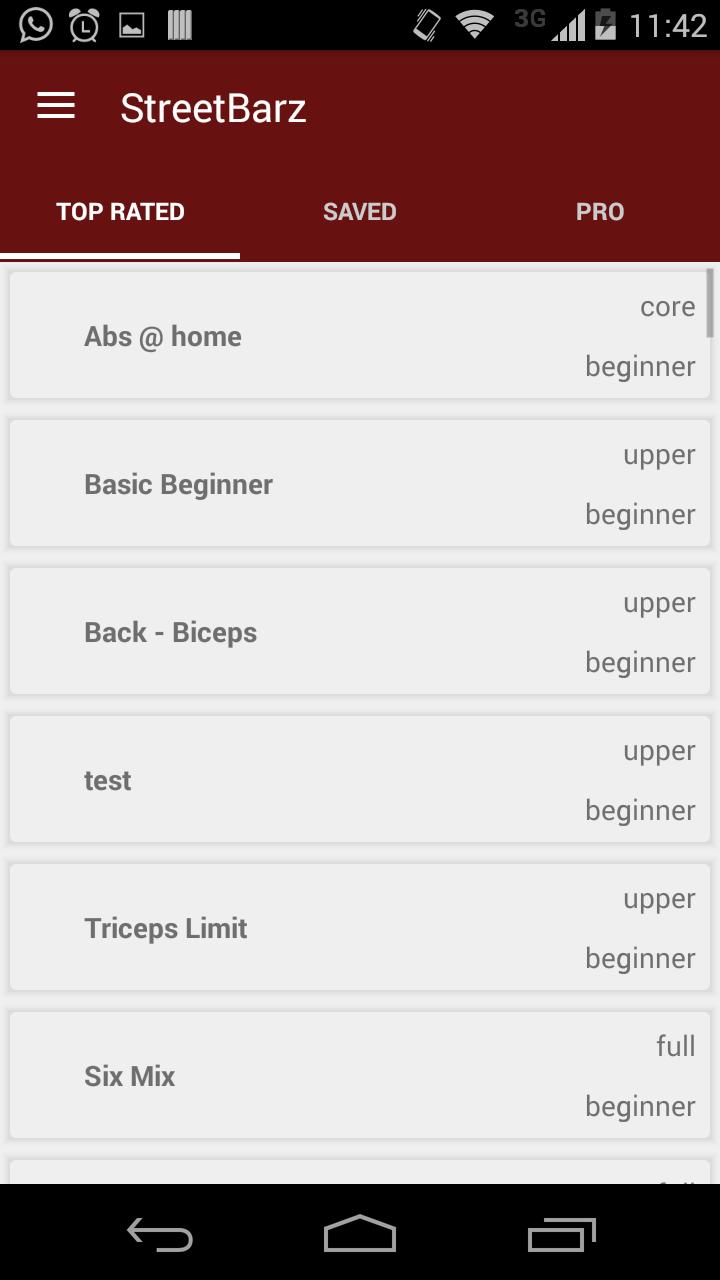The height and width of the screenshot is (1280, 720).
Task: Open the Triceps Limit workout
Action: (360, 928)
